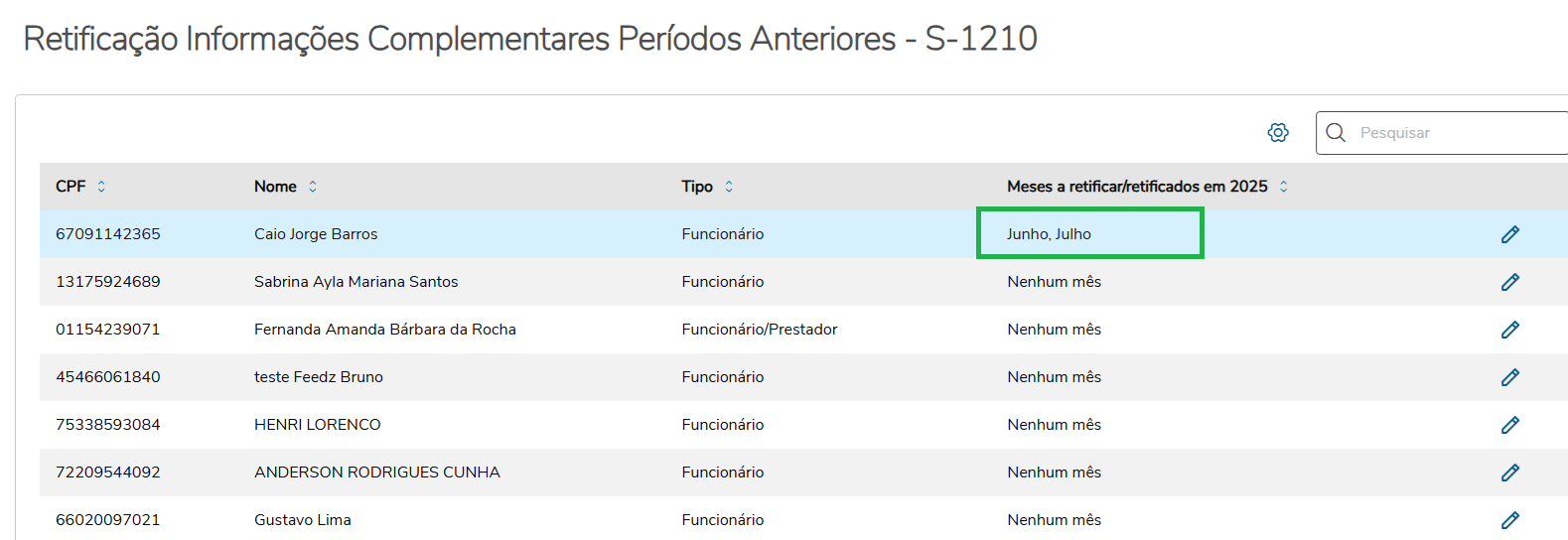
Task: Click the search magnifier icon
Action: (x=1336, y=133)
